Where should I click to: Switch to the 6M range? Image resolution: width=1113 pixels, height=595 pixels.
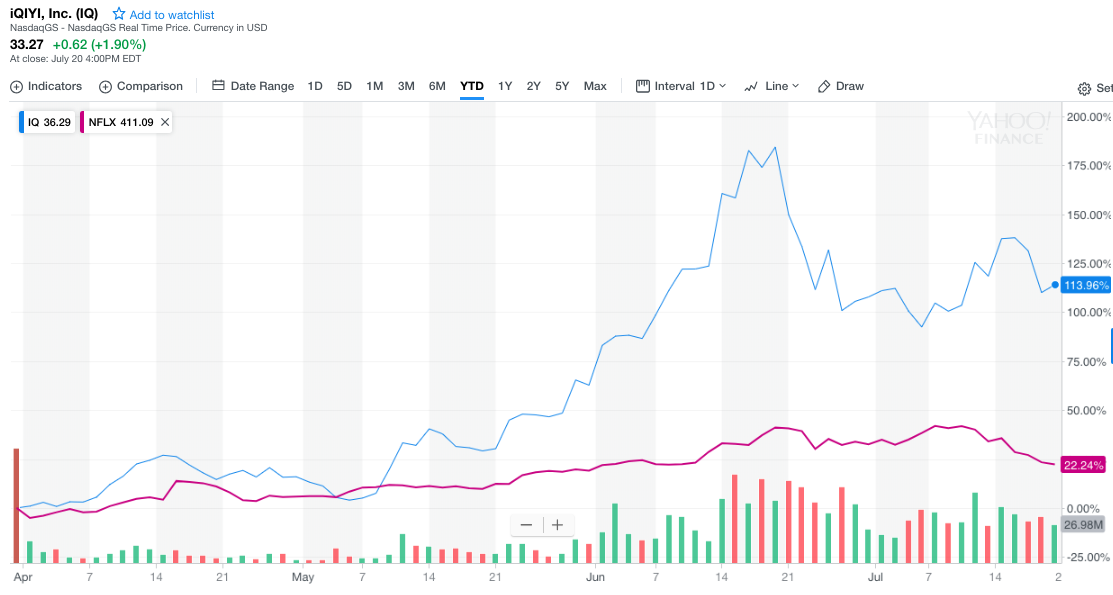[437, 86]
